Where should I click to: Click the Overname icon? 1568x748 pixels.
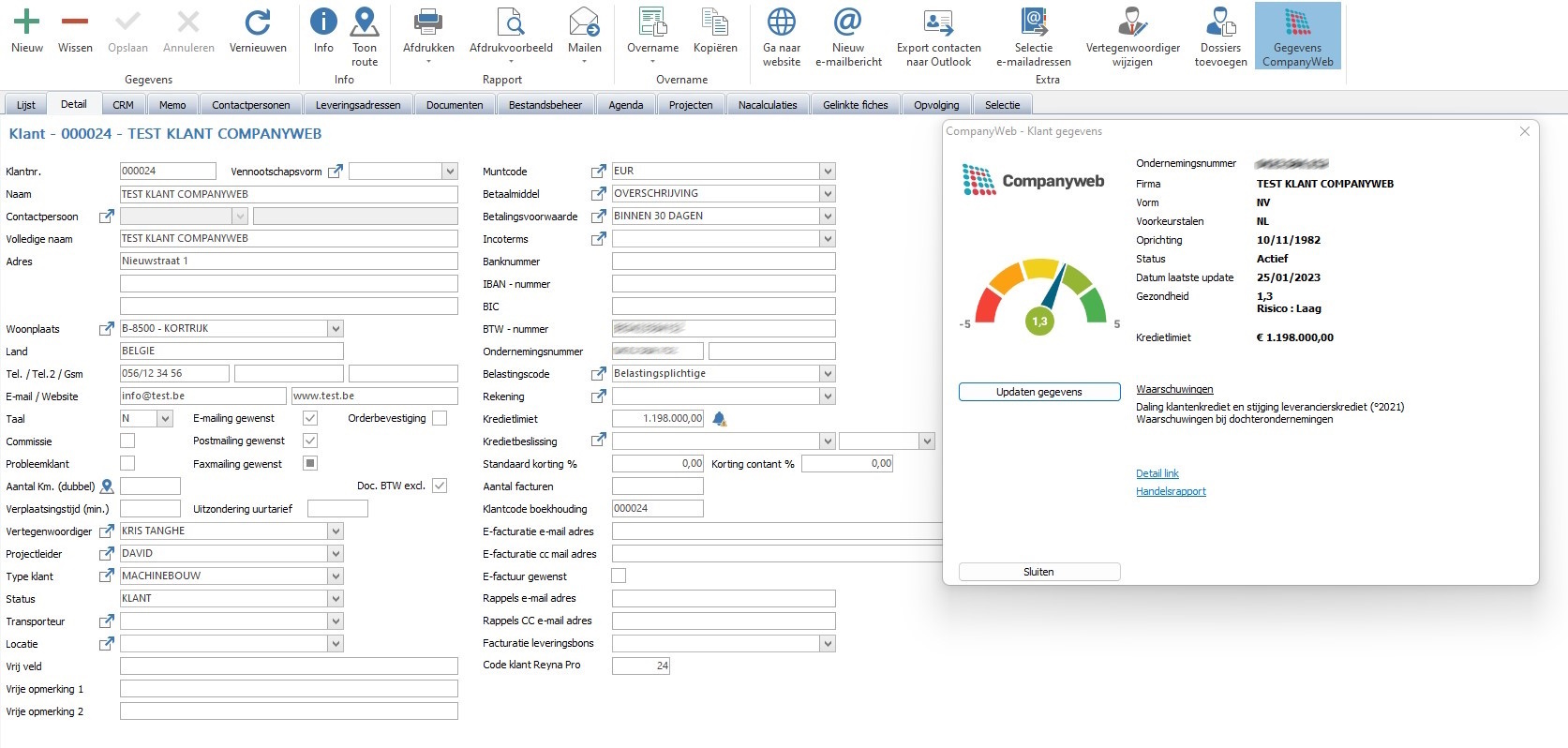coord(652,21)
